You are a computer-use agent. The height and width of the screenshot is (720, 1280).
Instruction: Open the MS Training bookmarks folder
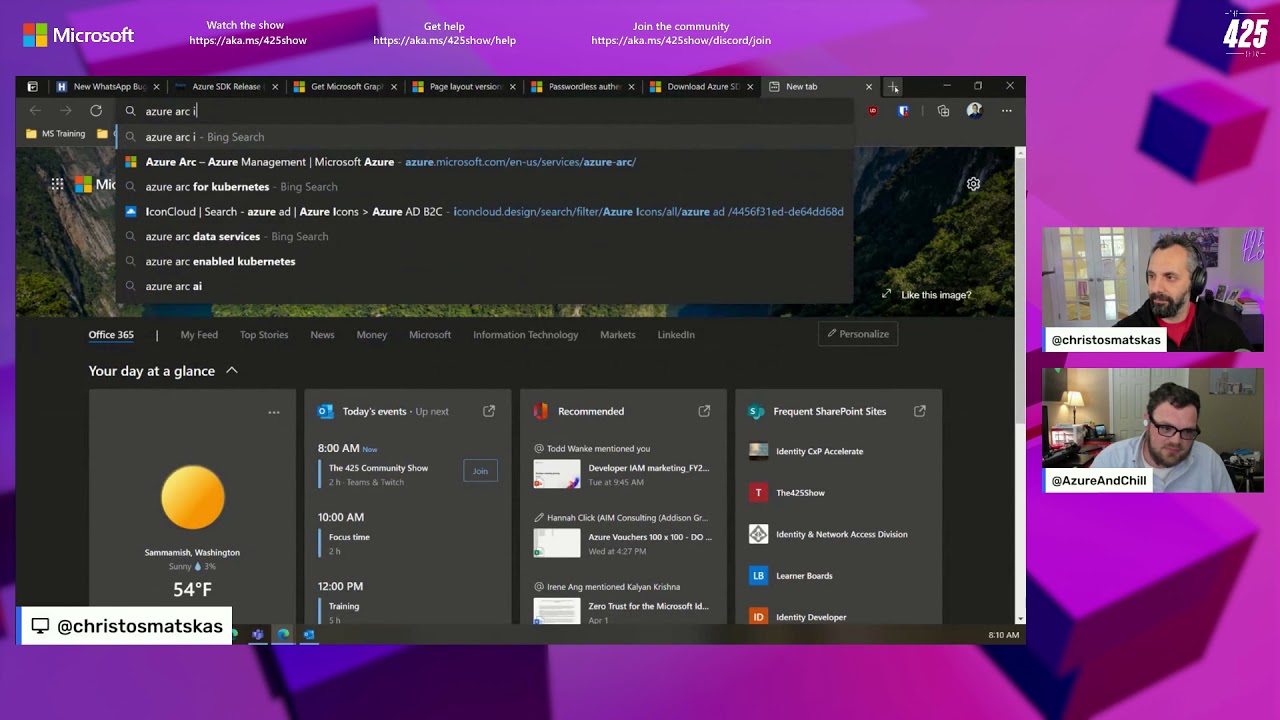tap(56, 134)
